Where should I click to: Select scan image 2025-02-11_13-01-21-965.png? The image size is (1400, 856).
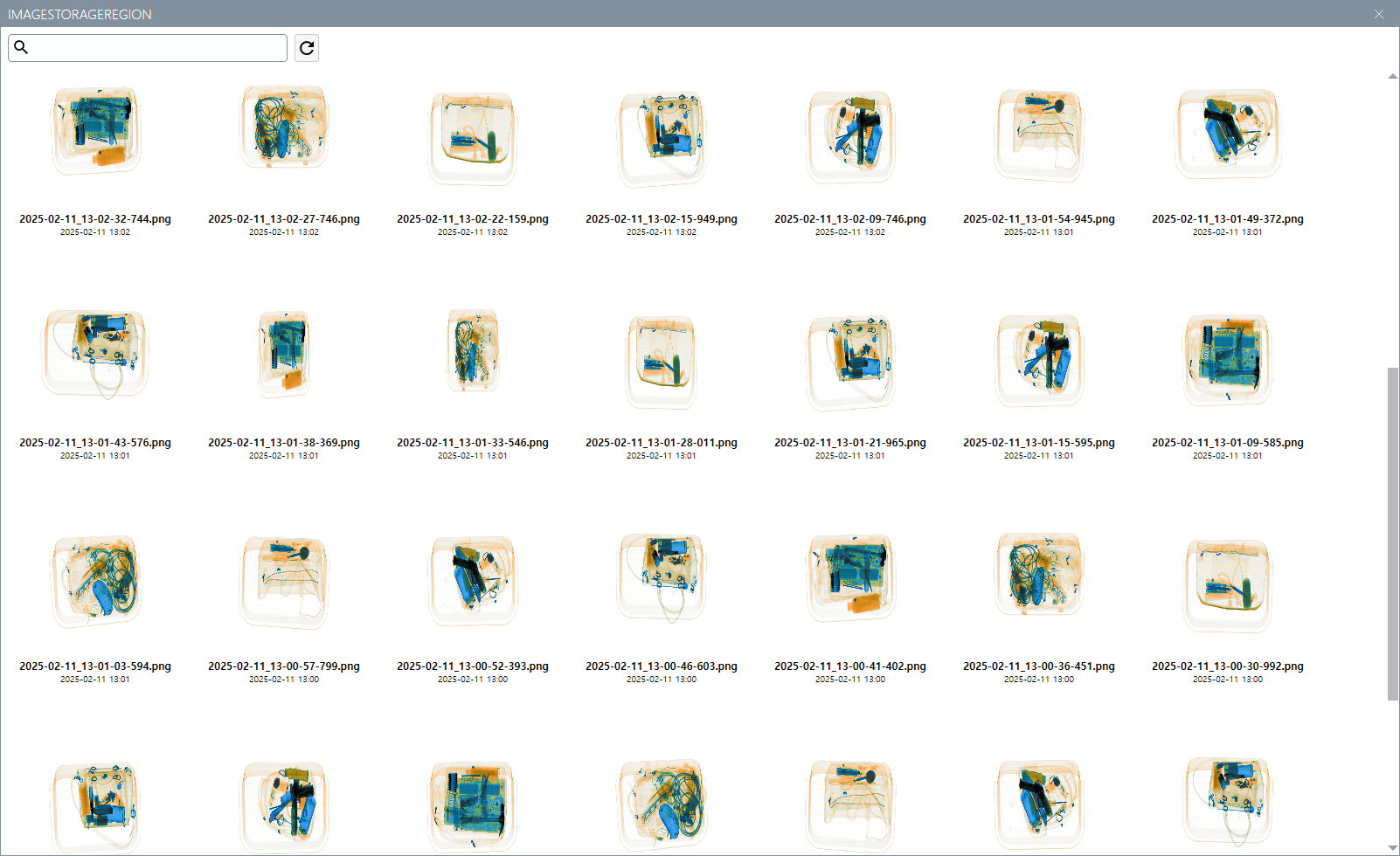tap(850, 363)
